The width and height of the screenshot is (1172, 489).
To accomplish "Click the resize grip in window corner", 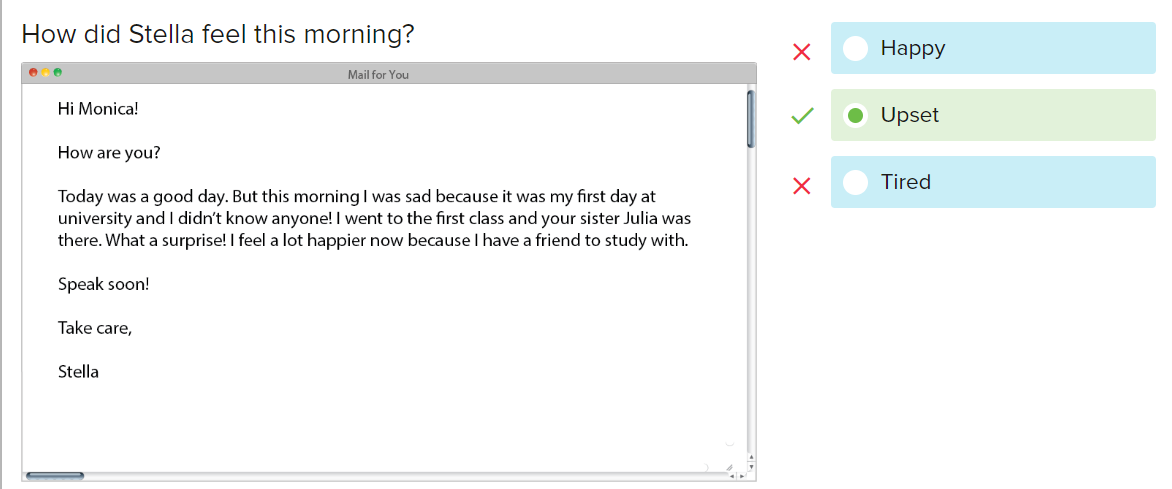I will [x=730, y=468].
